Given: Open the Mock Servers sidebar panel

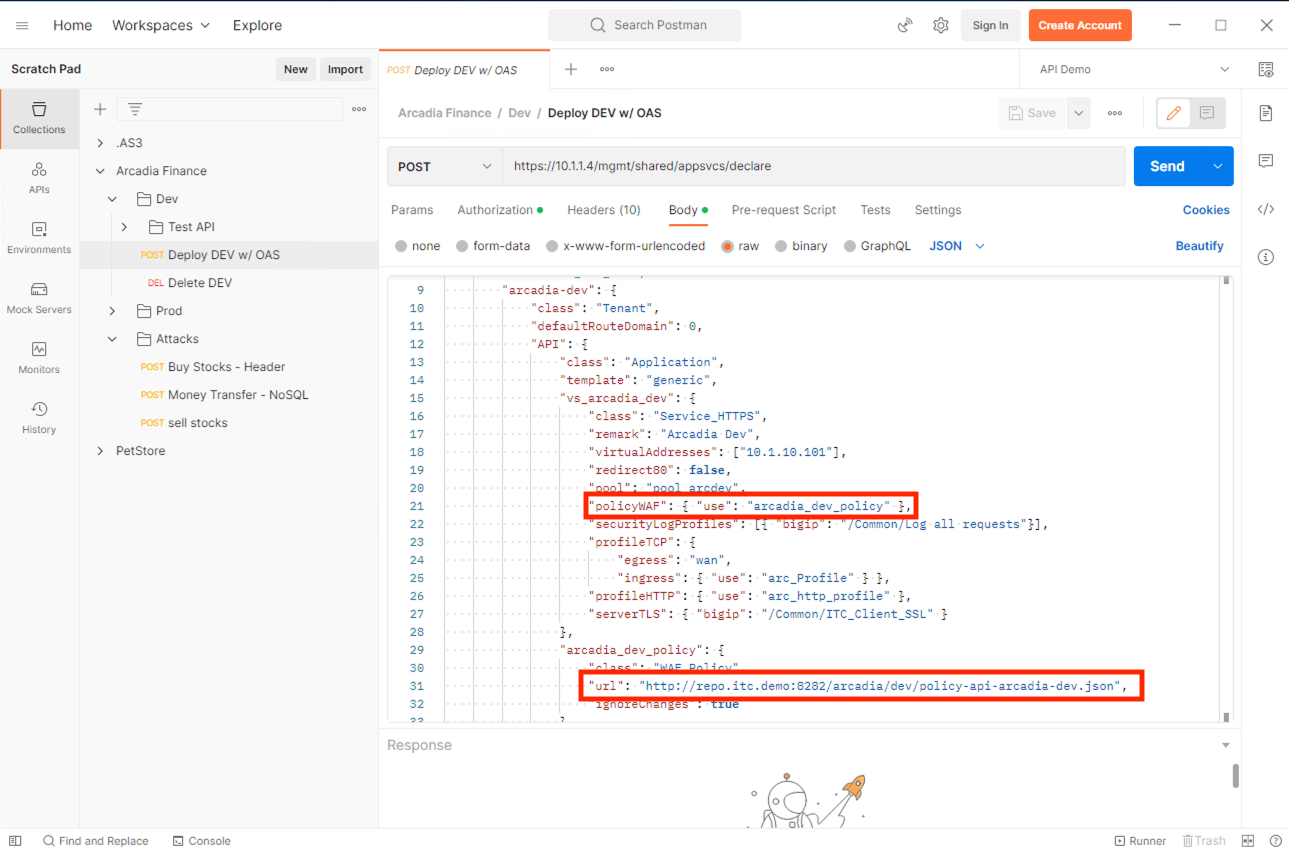Looking at the screenshot, I should coord(39,298).
